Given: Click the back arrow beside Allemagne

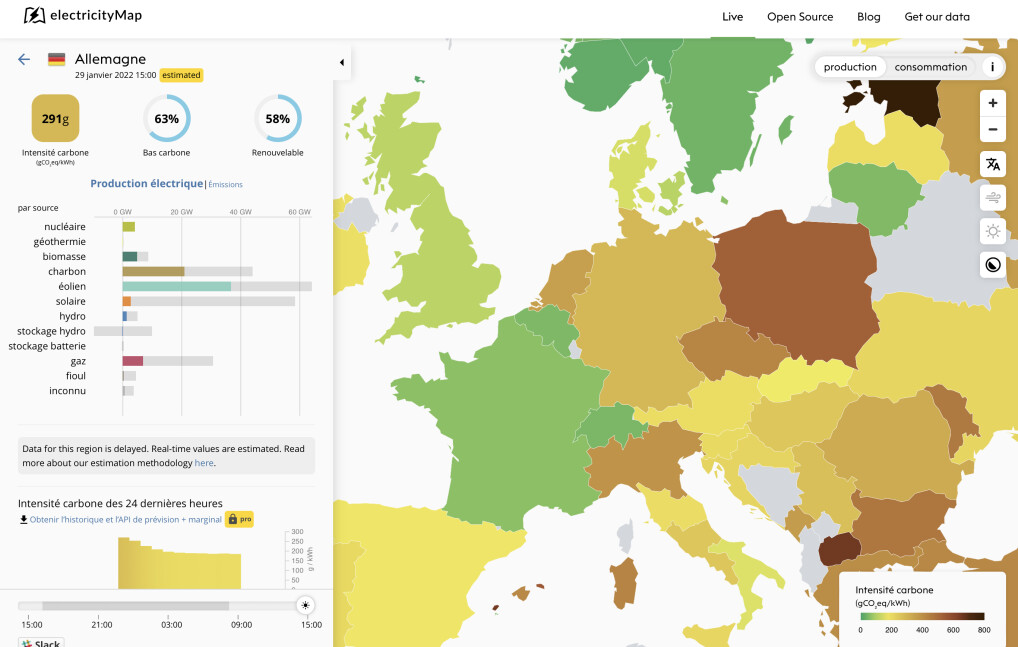Looking at the screenshot, I should pos(24,60).
